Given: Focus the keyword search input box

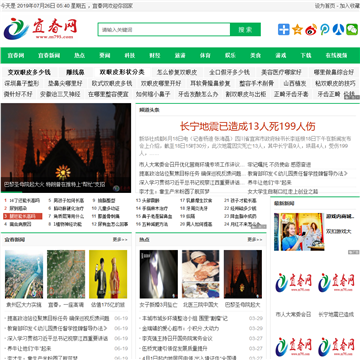Looking at the screenshot, I should [x=164, y=29].
